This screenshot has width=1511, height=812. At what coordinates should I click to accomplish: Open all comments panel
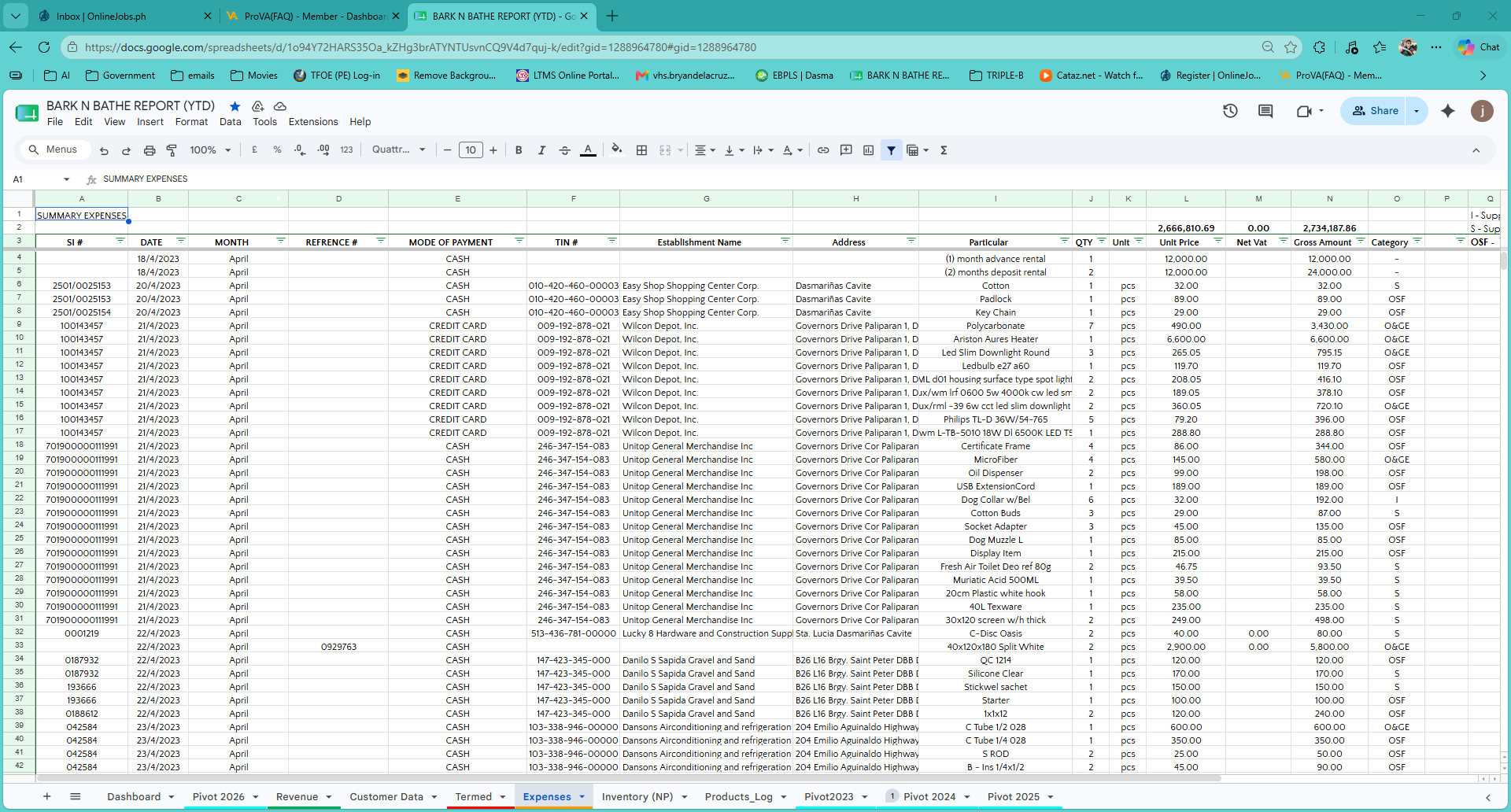tap(1265, 111)
